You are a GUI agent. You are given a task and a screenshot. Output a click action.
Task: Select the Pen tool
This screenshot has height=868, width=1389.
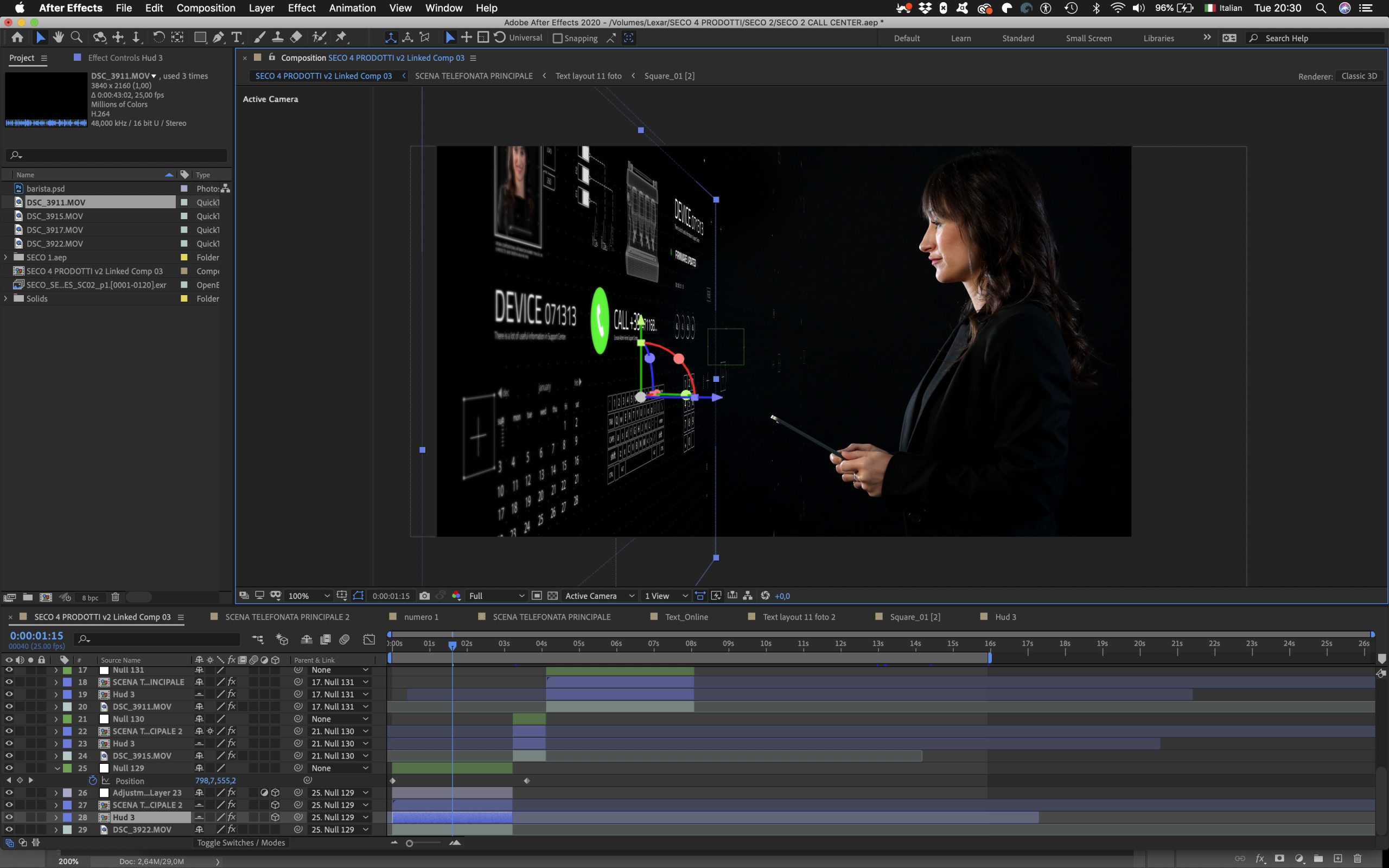218,38
